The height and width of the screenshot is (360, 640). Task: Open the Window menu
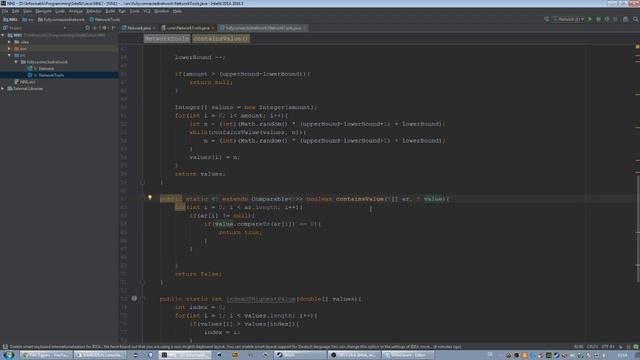(162, 11)
